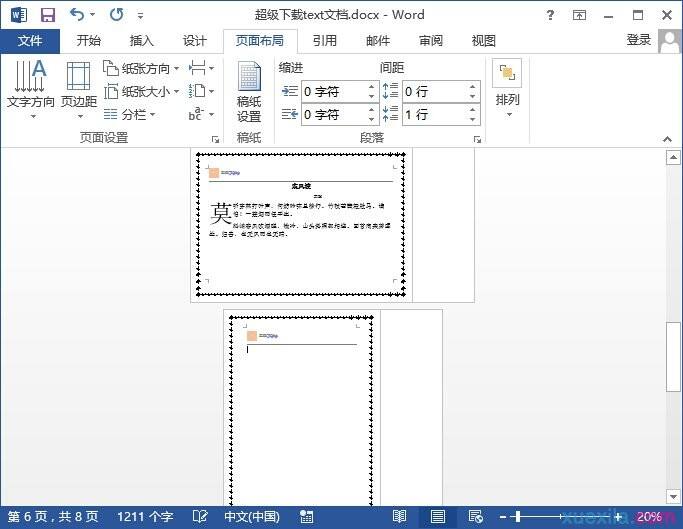Switch to the 引用 tab
This screenshot has width=683, height=529.
pyautogui.click(x=325, y=41)
